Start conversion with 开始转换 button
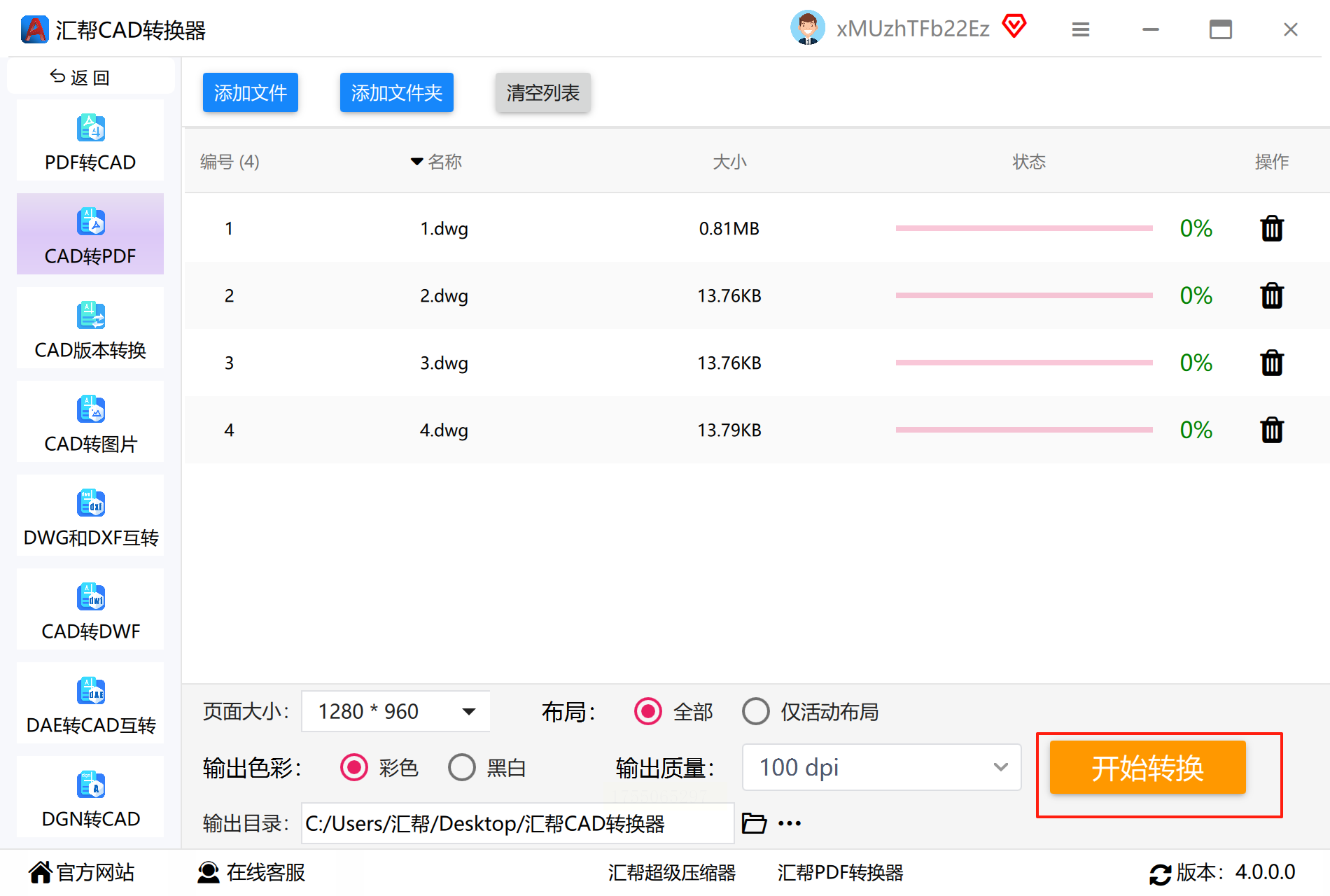Image resolution: width=1330 pixels, height=896 pixels. [1147, 768]
